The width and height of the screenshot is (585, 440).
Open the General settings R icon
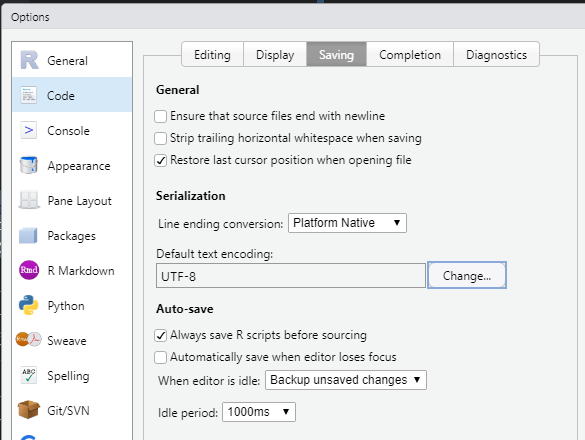pyautogui.click(x=29, y=60)
